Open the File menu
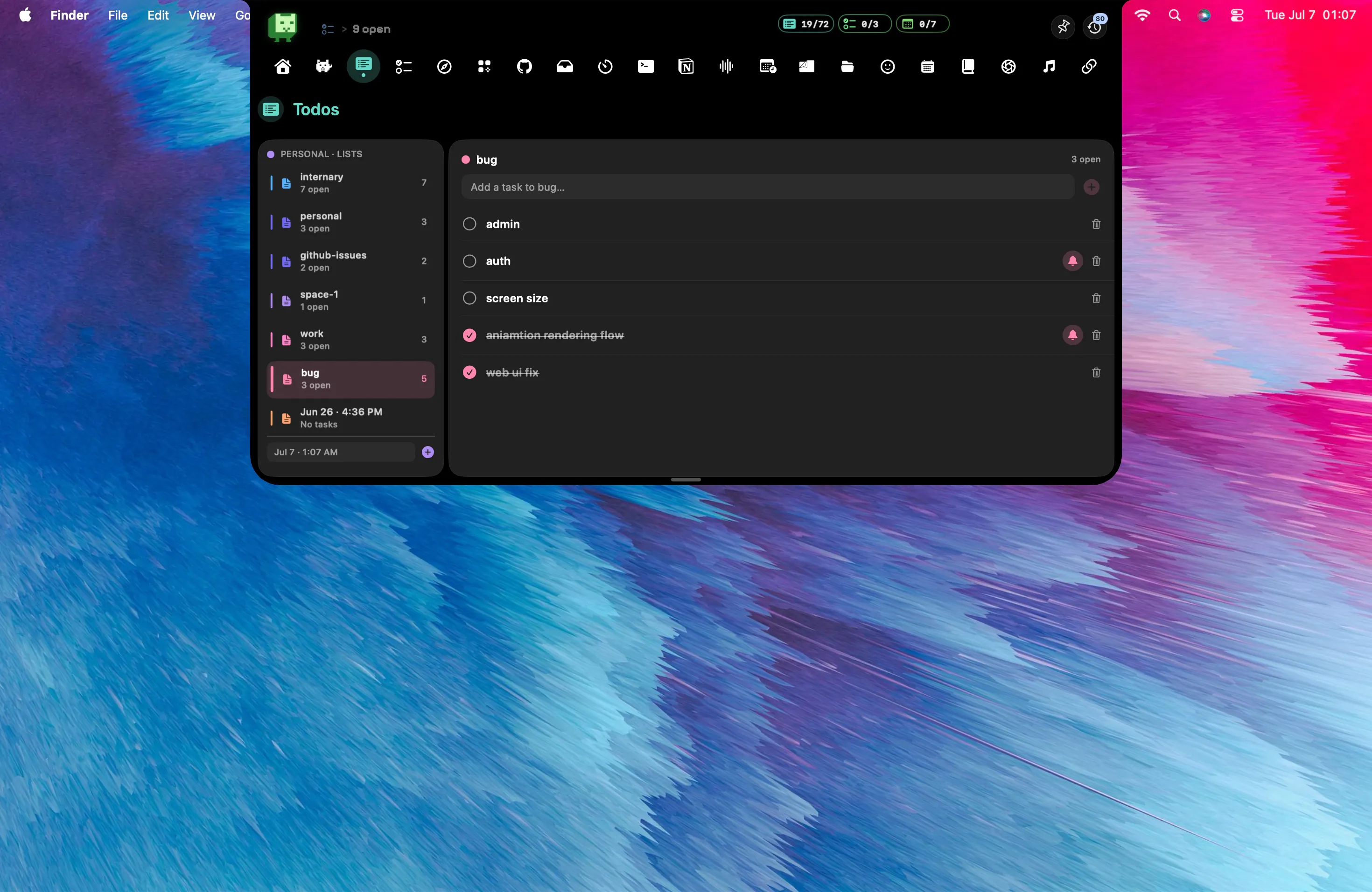This screenshot has height=892, width=1372. [x=118, y=15]
